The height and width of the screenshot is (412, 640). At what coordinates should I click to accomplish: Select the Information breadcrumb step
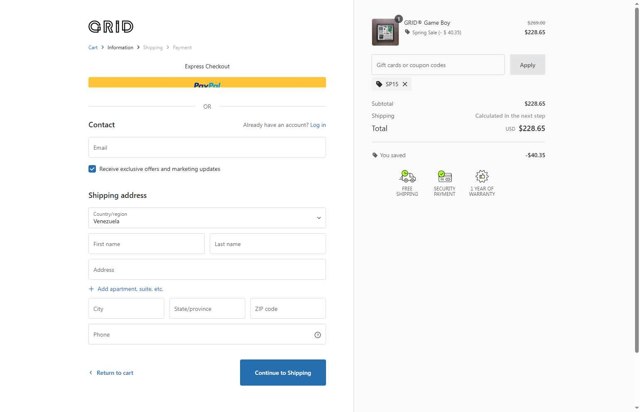point(120,47)
